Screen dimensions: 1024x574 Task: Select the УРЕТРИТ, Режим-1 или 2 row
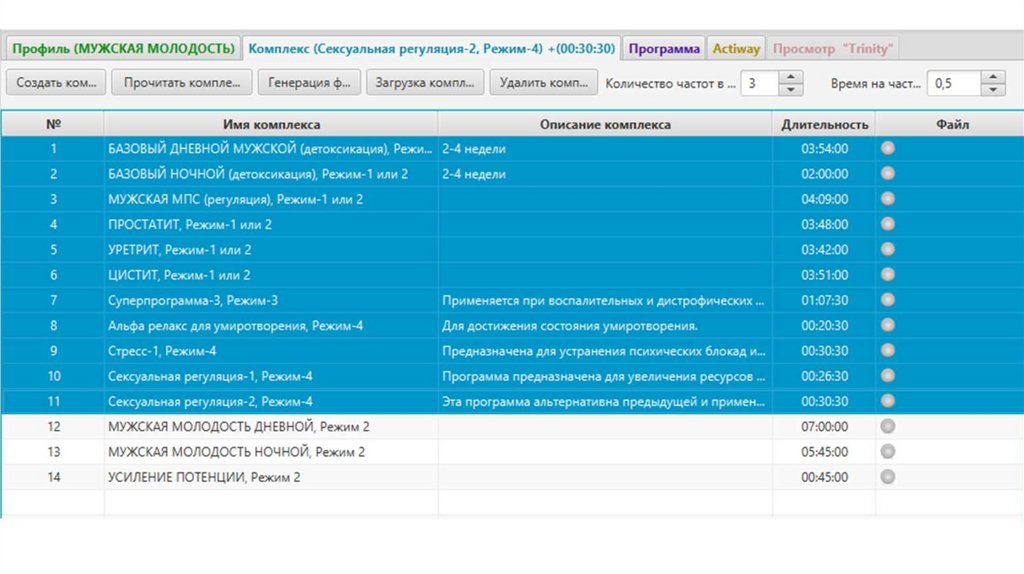pyautogui.click(x=512, y=249)
